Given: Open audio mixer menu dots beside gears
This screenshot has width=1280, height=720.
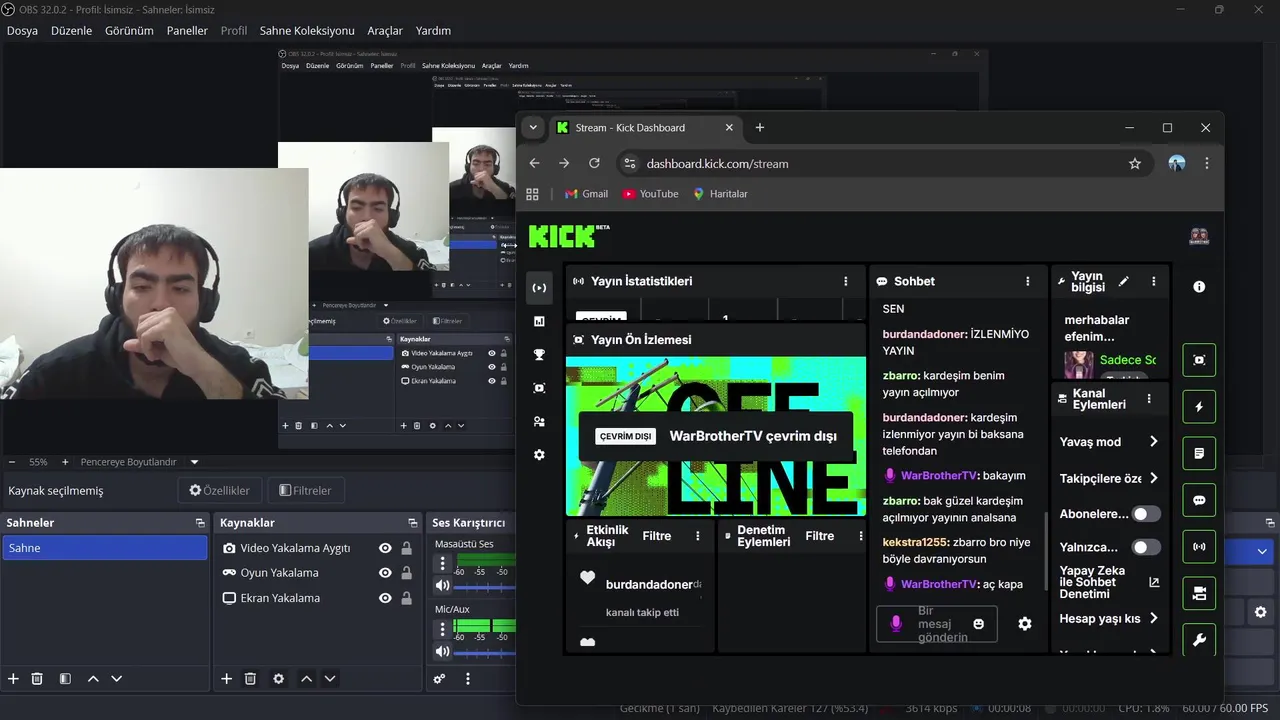Looking at the screenshot, I should coord(467,678).
